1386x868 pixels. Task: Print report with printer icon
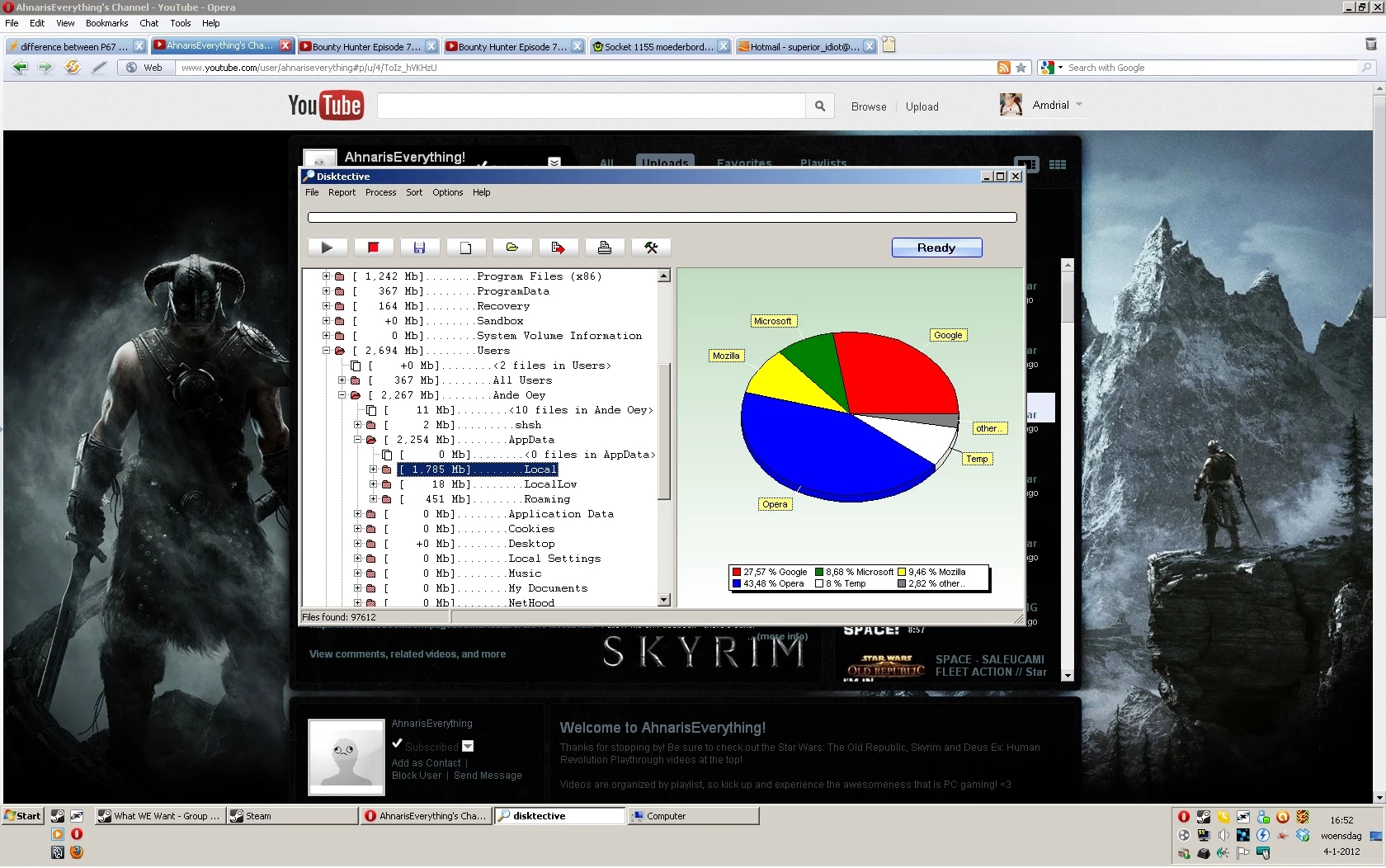(x=604, y=248)
